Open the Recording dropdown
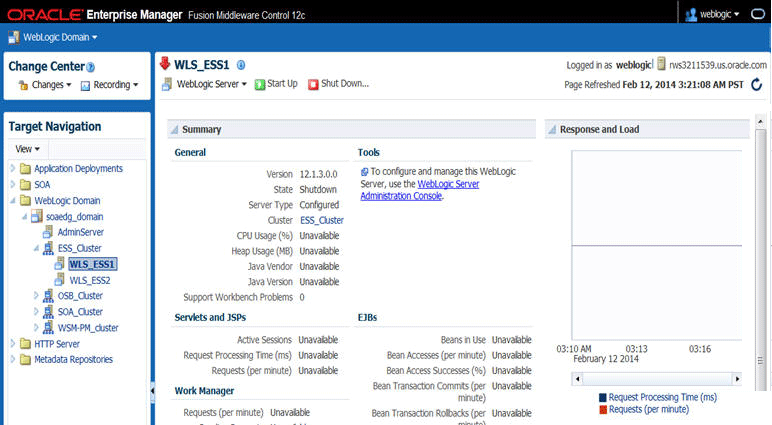Screen dimensions: 772x425 [116, 85]
